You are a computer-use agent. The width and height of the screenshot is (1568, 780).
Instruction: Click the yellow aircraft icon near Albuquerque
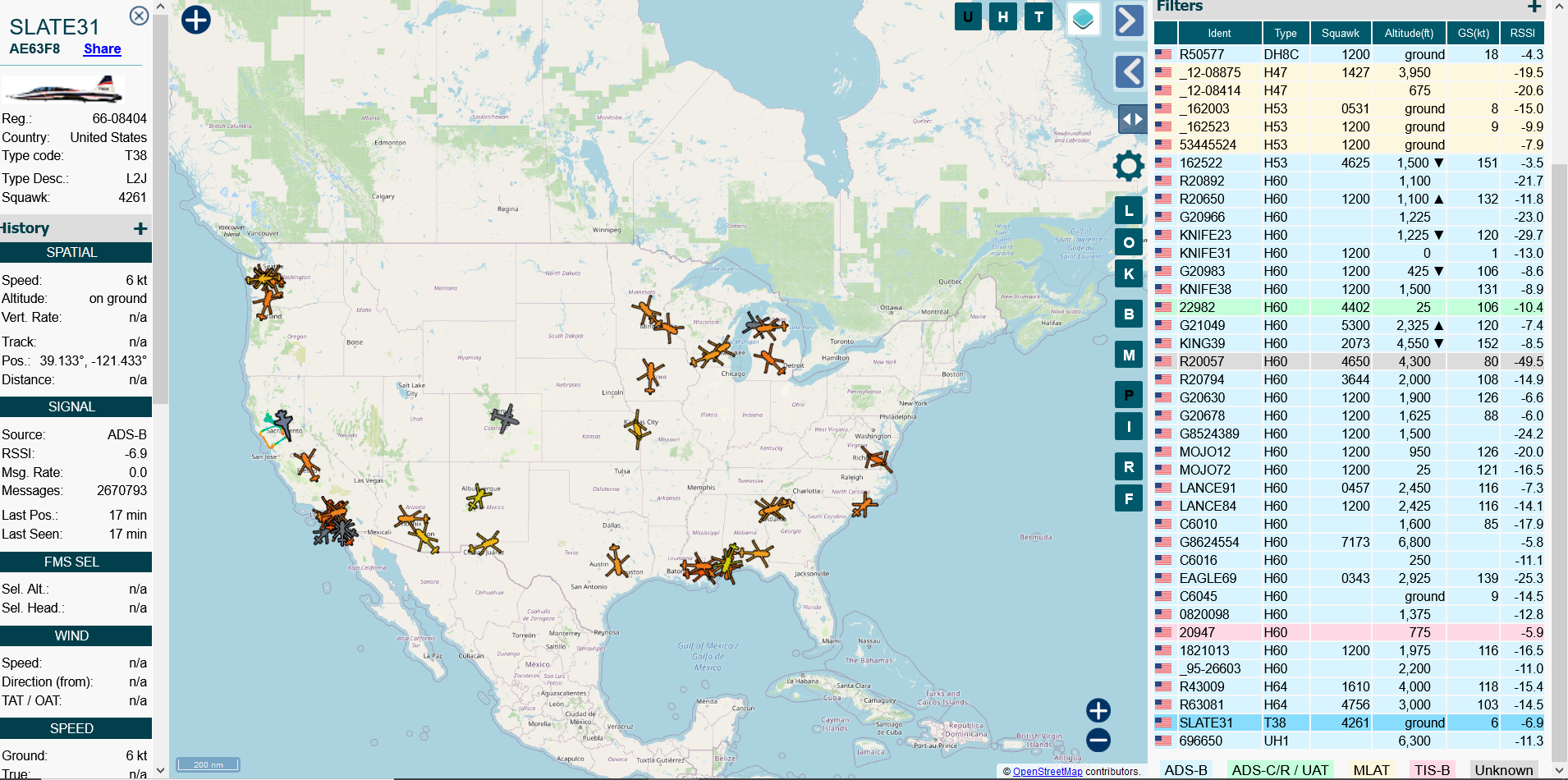coord(478,497)
